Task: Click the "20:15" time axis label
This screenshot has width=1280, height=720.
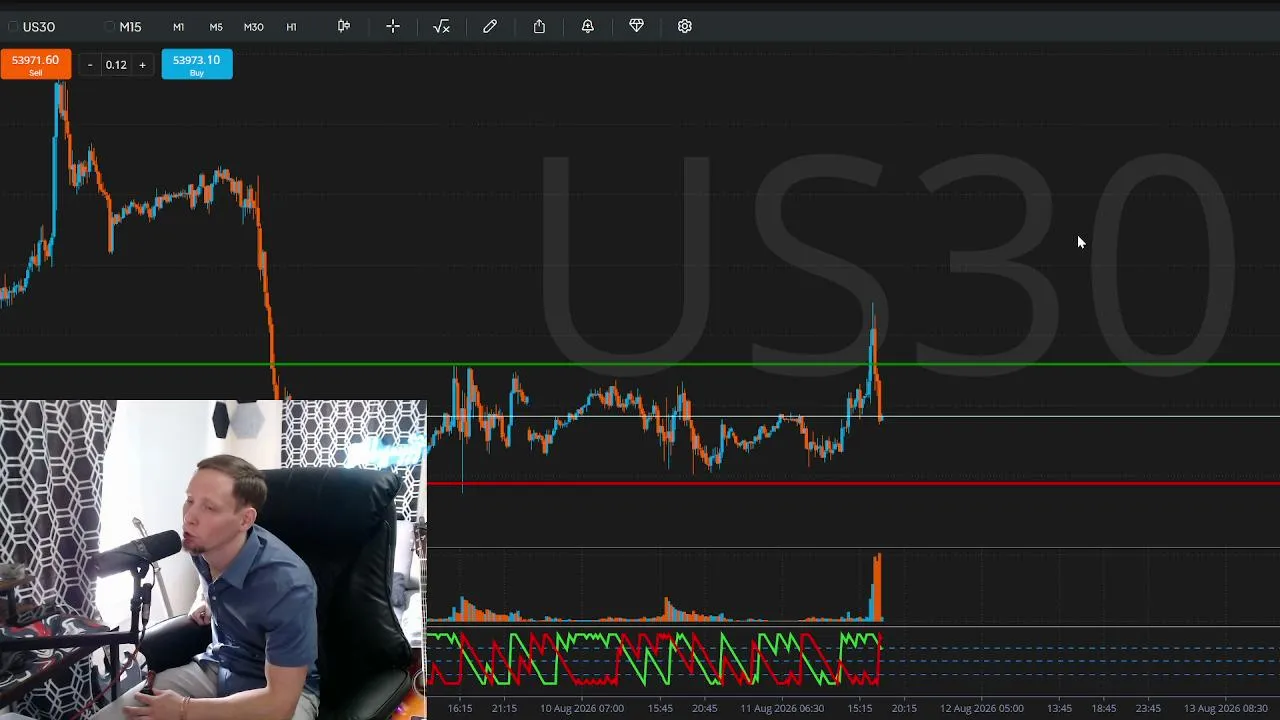Action: coord(904,708)
